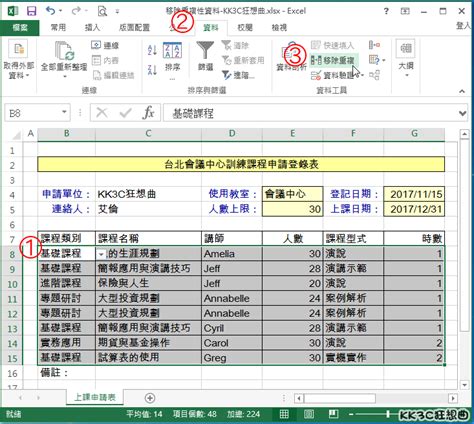Viewport: 474px width, 424px height.
Task: Click 取得外部資料 (Get External Data) icon
Action: point(19,49)
